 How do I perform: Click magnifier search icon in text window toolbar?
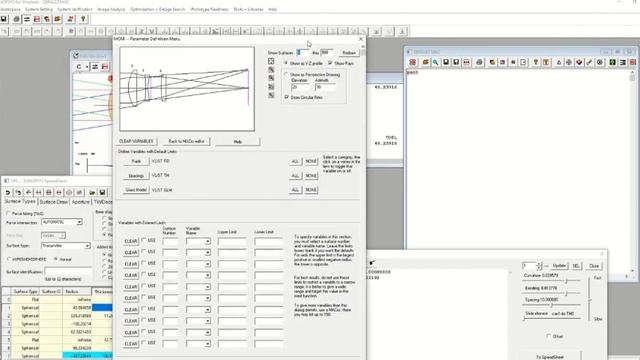[436, 62]
